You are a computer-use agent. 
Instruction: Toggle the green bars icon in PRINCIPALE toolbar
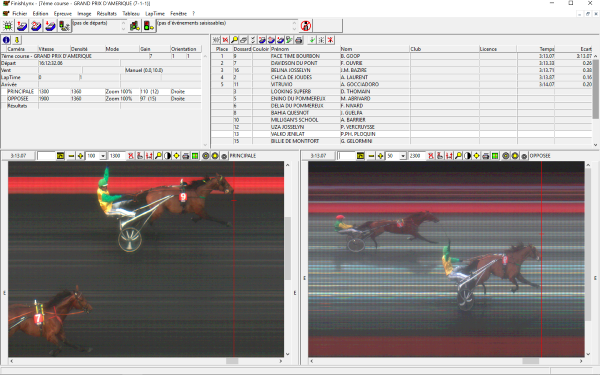point(195,156)
